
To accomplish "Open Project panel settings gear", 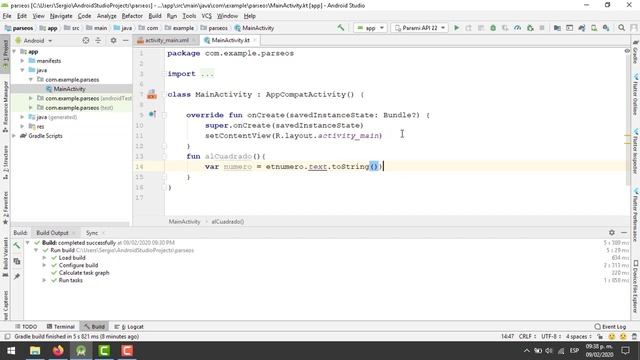I will pyautogui.click(x=113, y=40).
